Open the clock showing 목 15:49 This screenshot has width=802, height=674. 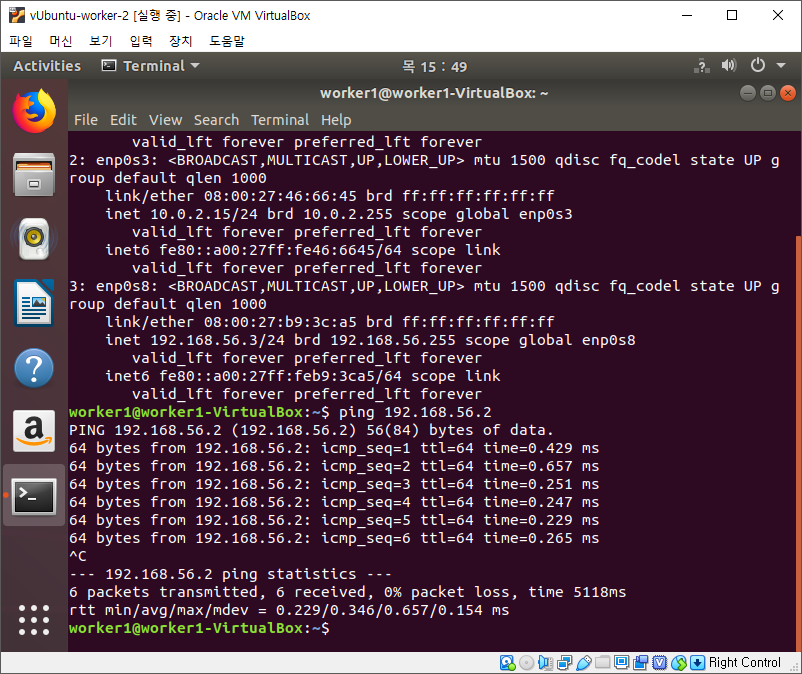click(x=435, y=66)
